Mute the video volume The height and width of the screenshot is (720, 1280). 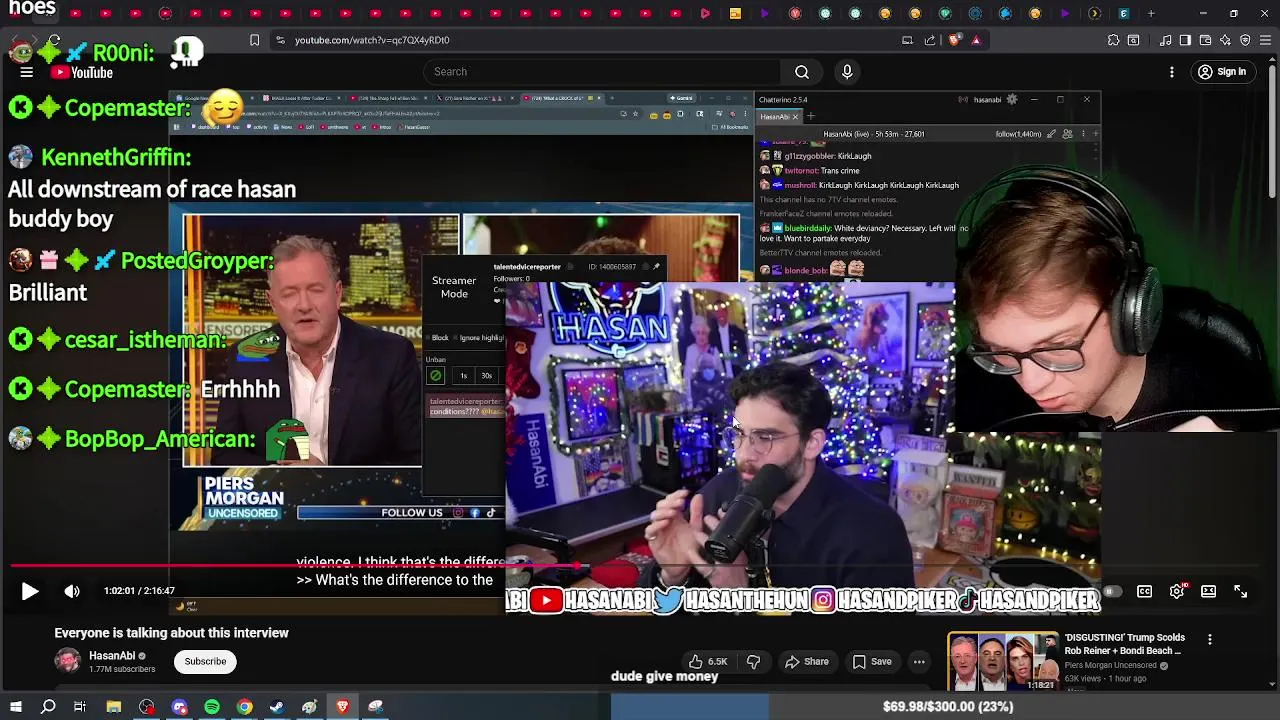(x=72, y=591)
